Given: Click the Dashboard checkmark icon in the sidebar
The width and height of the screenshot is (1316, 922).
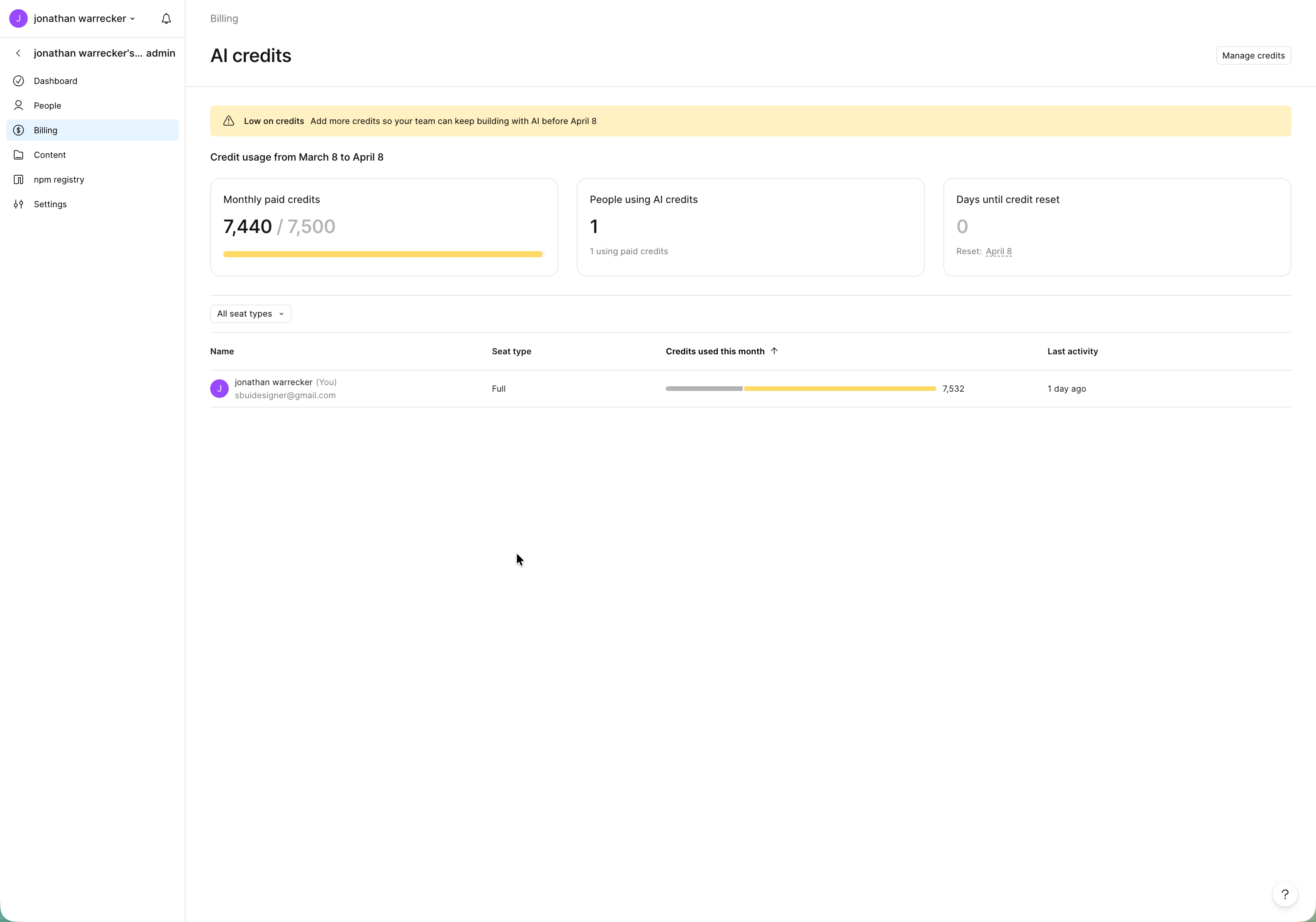Looking at the screenshot, I should [x=18, y=81].
